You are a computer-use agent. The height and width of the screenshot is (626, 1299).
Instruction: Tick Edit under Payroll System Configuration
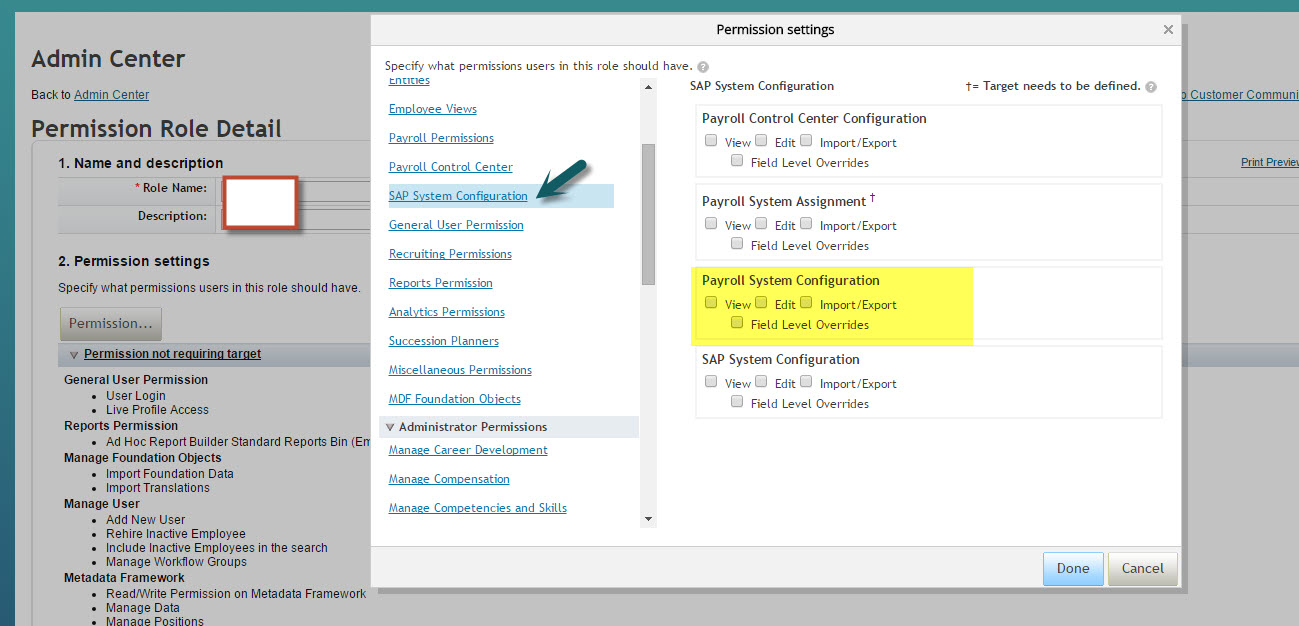[x=761, y=302]
